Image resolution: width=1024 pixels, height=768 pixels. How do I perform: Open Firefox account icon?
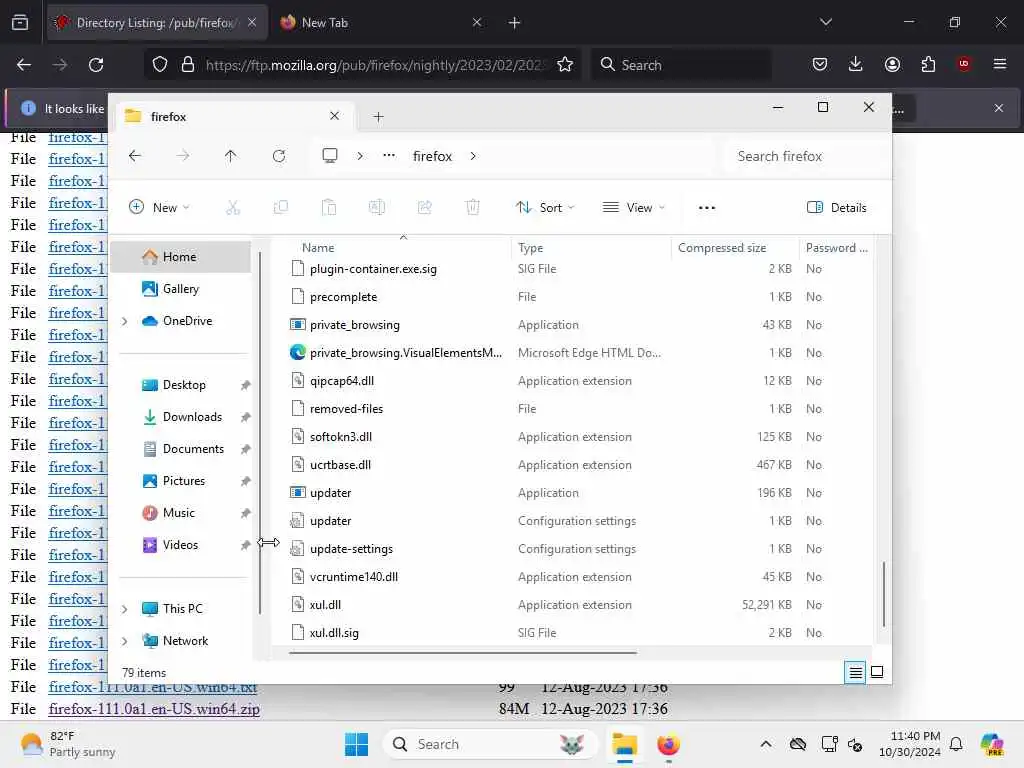click(x=892, y=65)
